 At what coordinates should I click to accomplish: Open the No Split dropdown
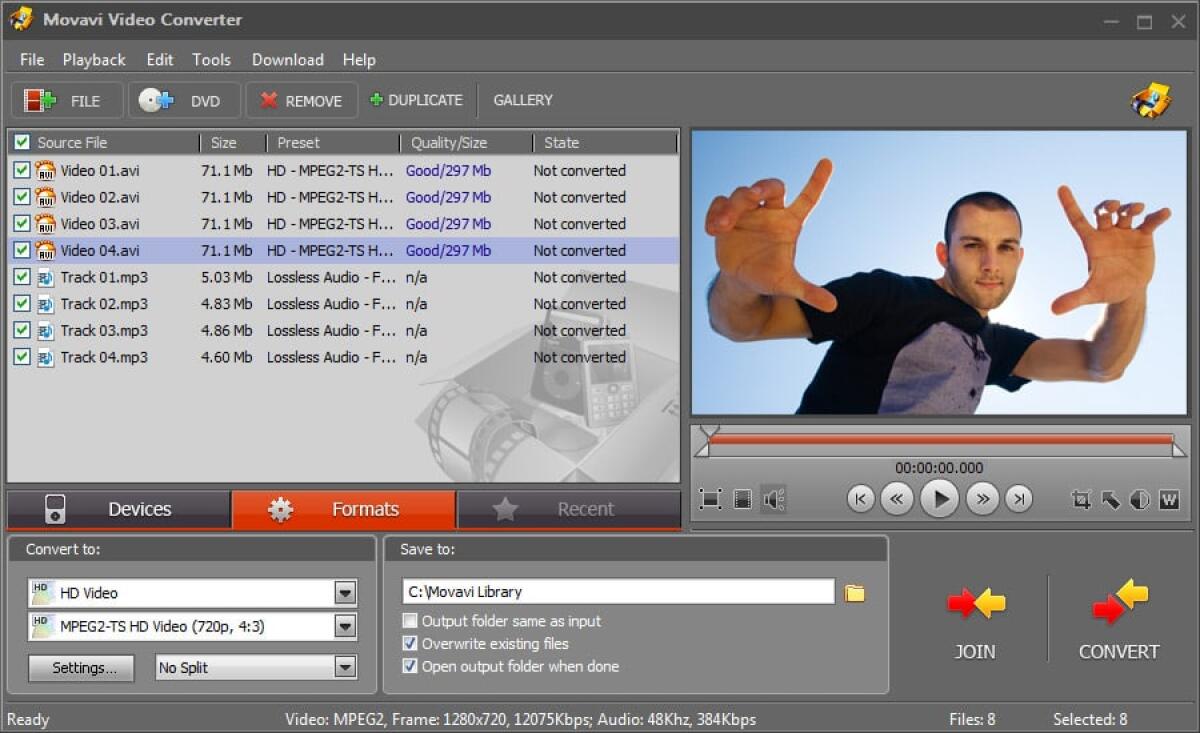click(x=345, y=667)
